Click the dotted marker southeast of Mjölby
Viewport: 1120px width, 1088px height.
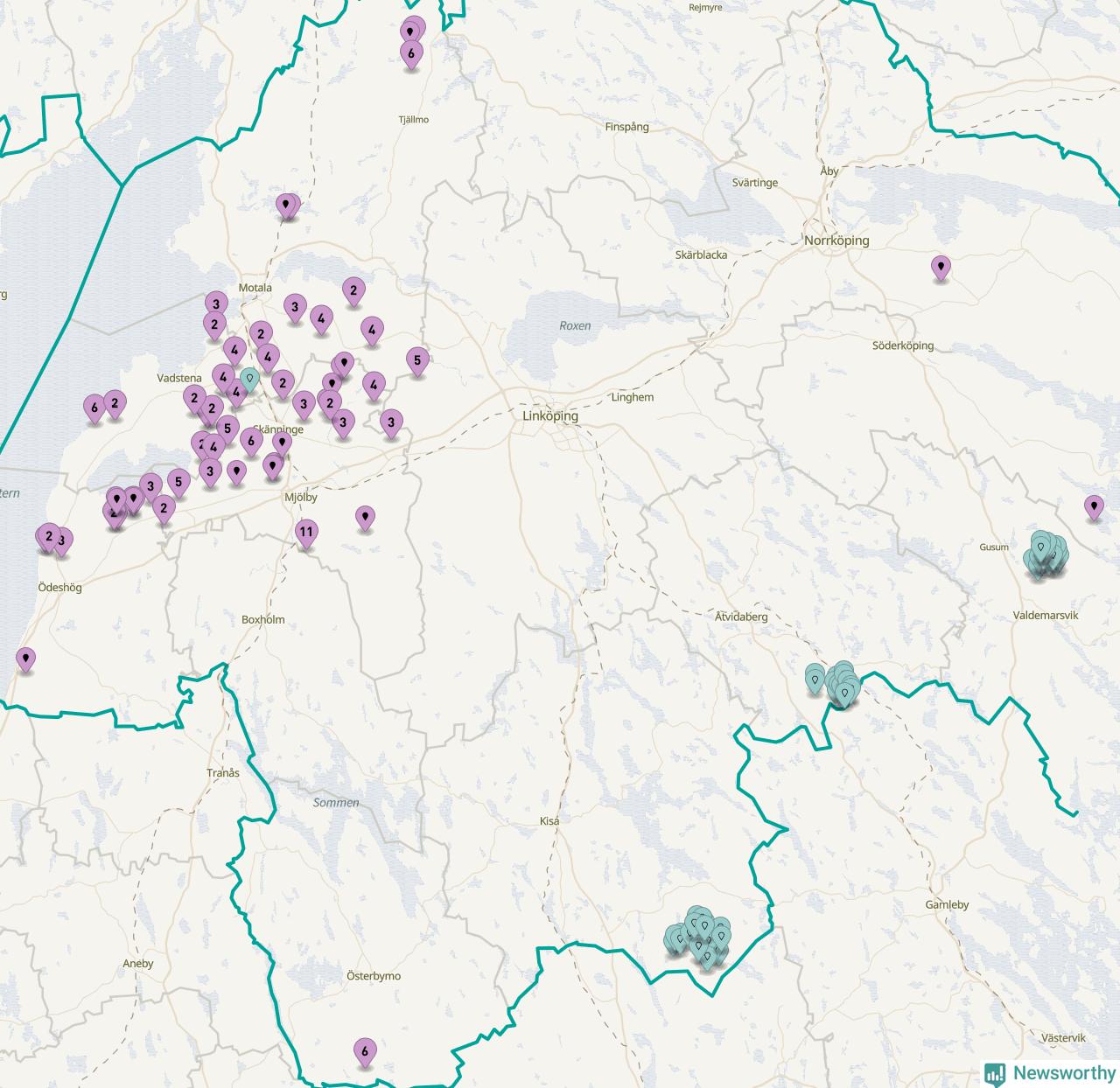click(x=366, y=519)
